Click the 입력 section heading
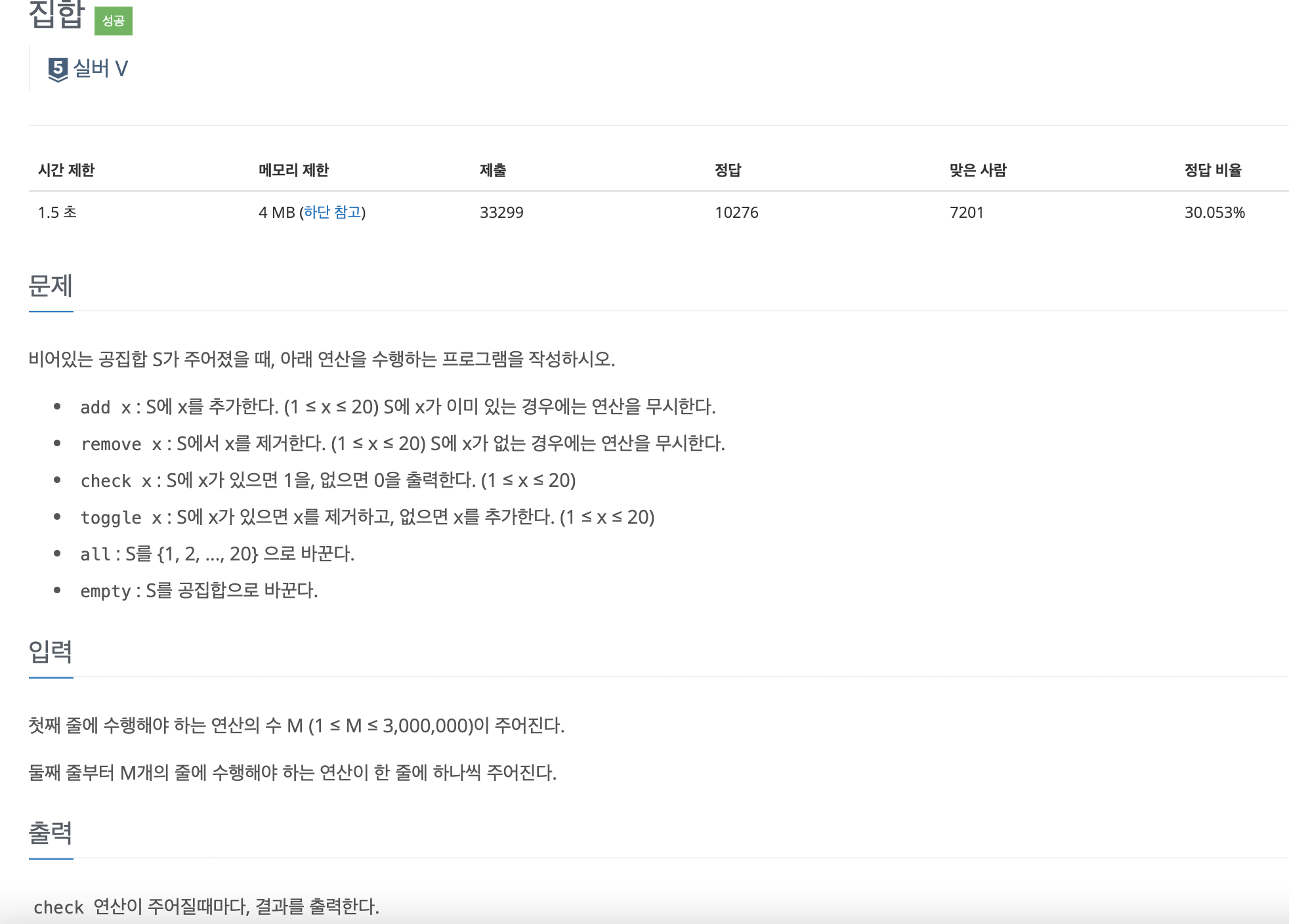This screenshot has width=1289, height=924. tap(51, 652)
